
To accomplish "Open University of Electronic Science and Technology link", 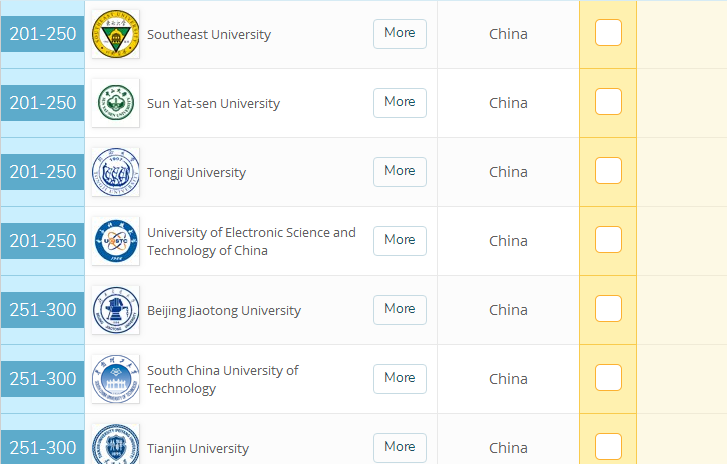I will [x=251, y=241].
